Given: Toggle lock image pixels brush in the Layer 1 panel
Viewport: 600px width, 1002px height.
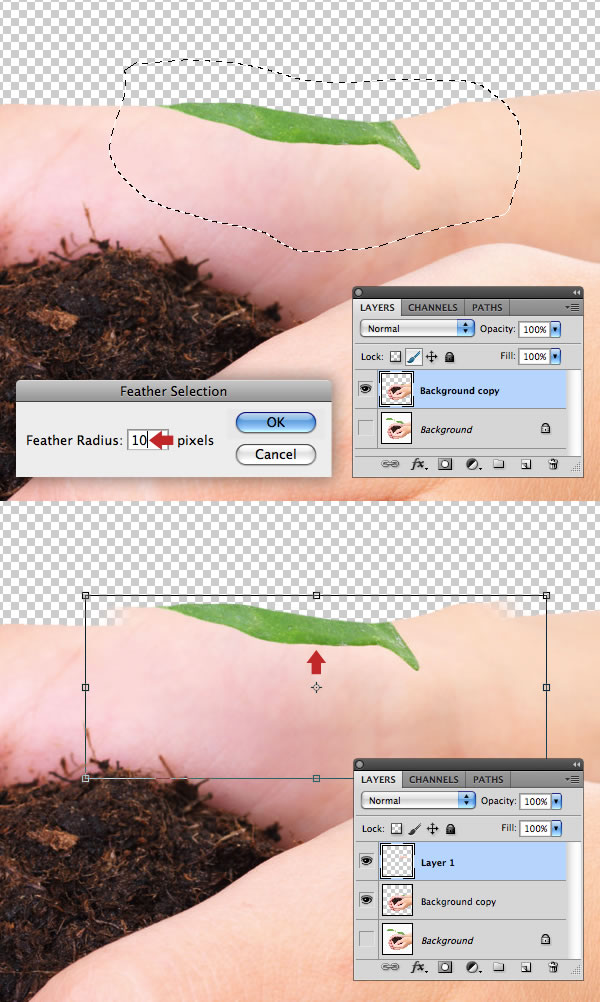Looking at the screenshot, I should pyautogui.click(x=414, y=829).
